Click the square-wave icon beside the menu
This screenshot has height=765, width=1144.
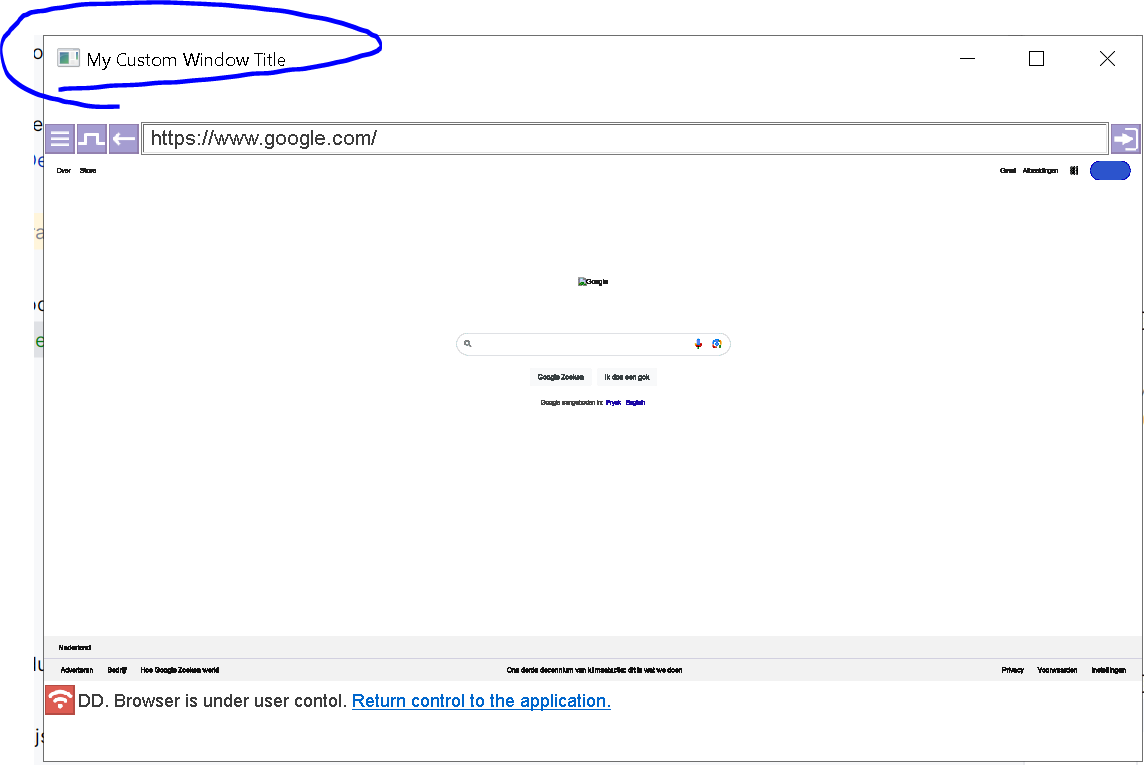pos(92,138)
